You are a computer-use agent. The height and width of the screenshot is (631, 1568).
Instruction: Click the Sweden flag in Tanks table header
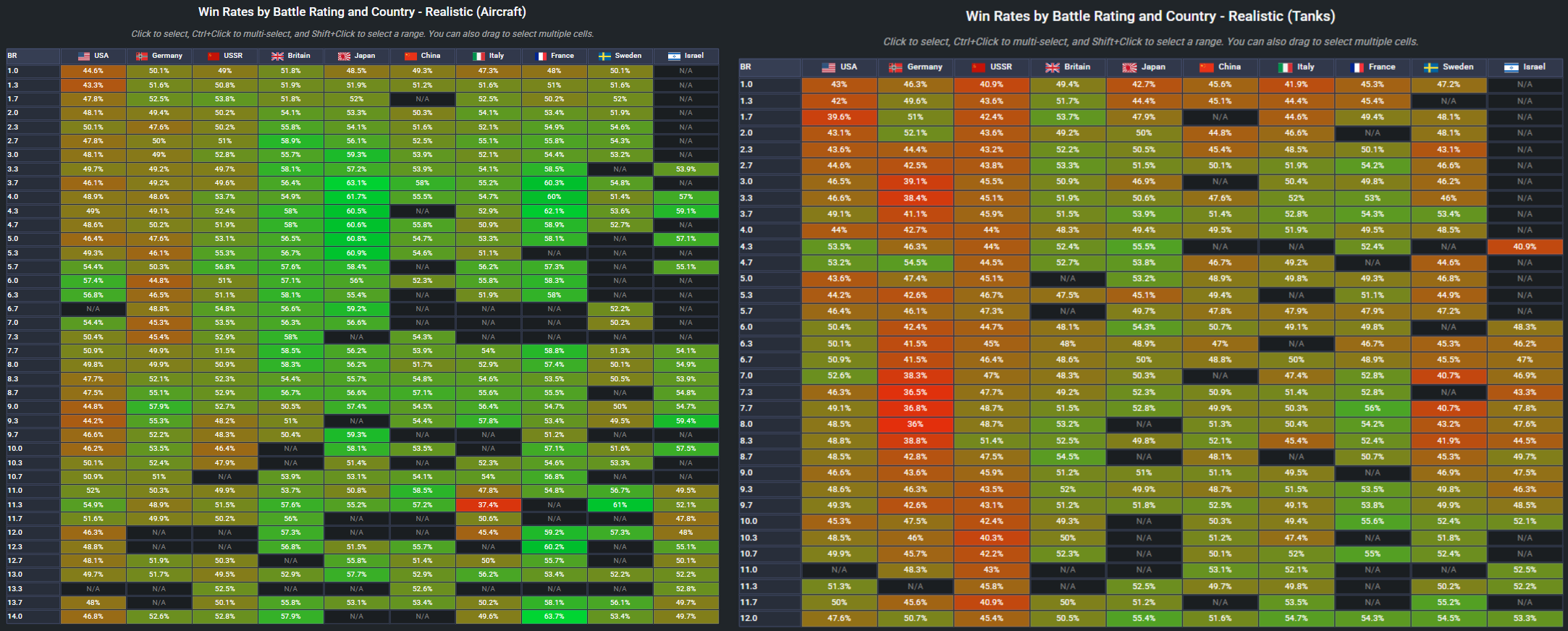1430,67
